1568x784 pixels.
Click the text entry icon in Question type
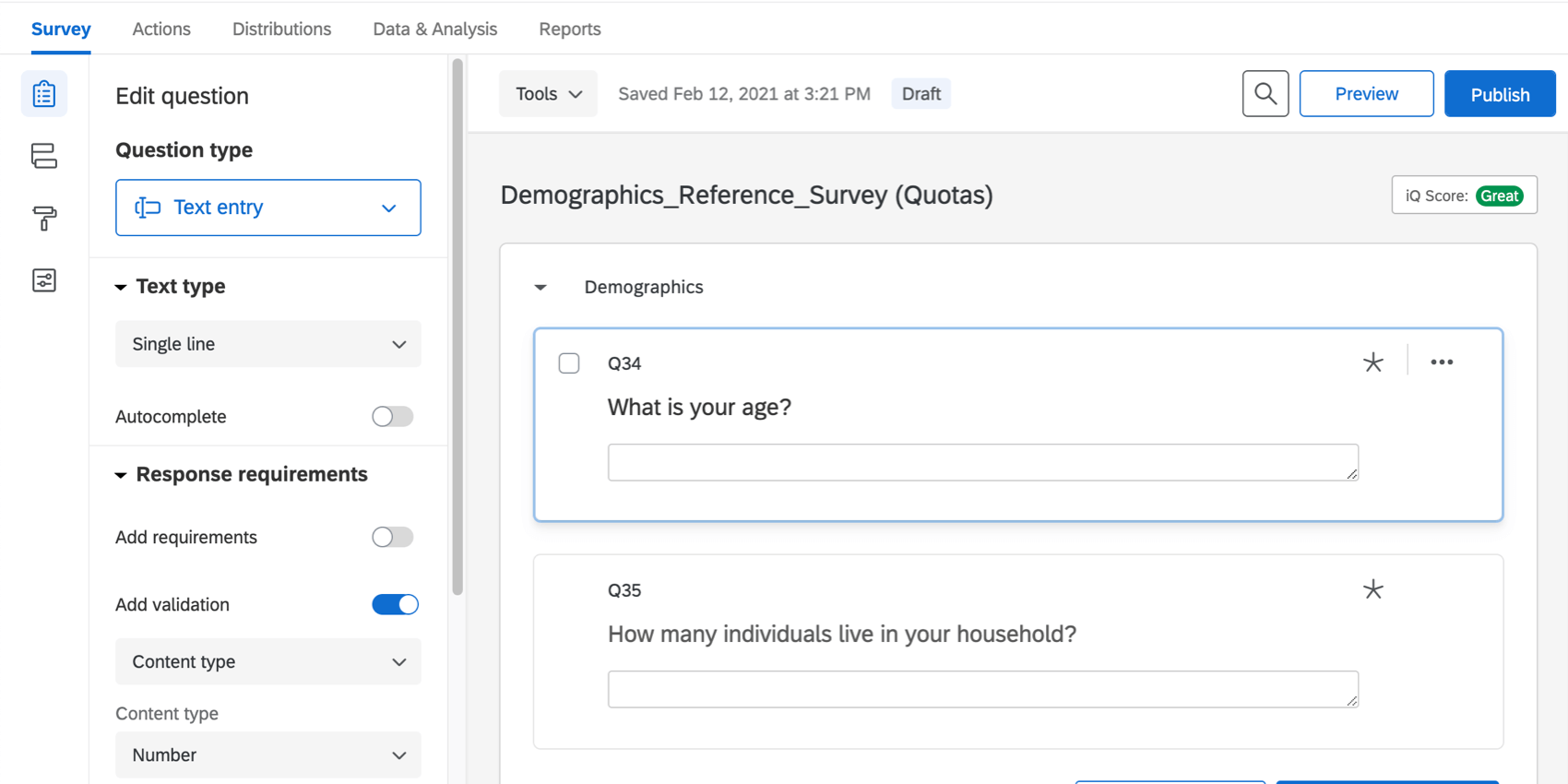[148, 208]
